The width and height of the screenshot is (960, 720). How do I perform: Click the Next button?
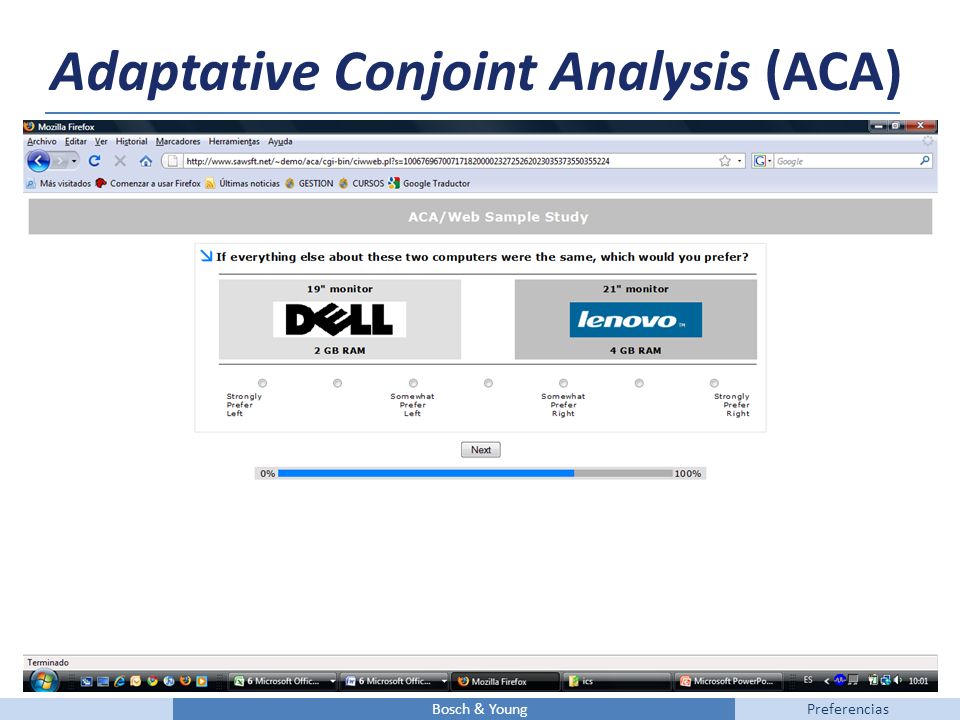481,449
